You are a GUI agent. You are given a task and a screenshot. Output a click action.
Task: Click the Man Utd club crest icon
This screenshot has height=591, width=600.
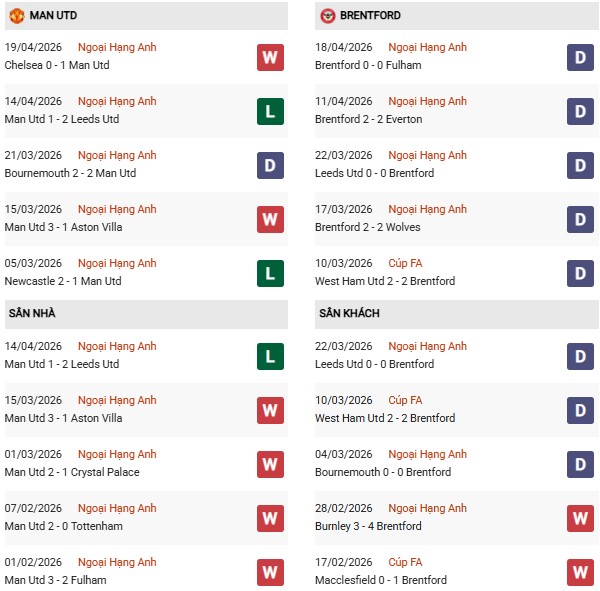pos(16,16)
